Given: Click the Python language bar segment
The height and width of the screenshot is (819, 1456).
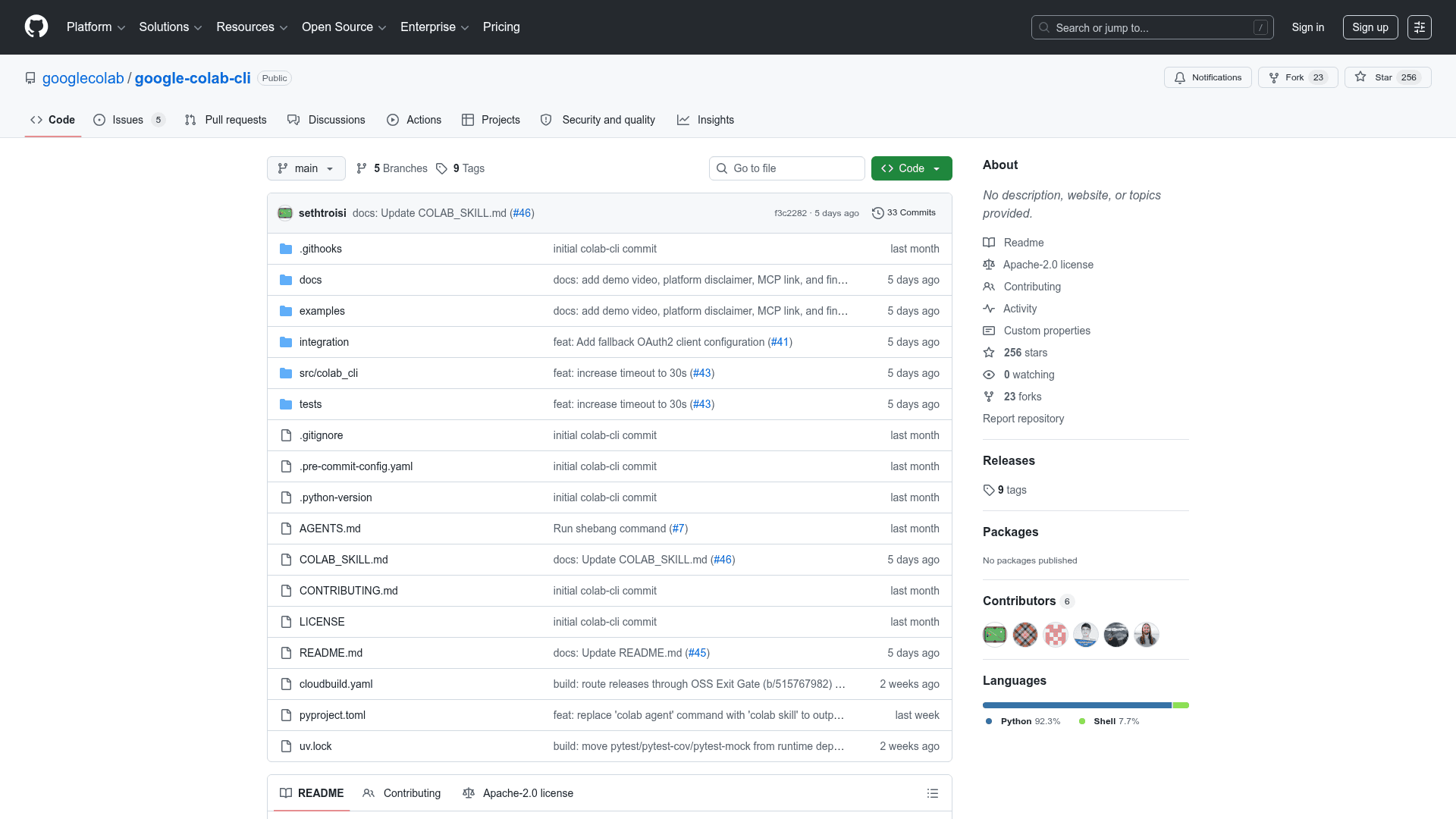Looking at the screenshot, I should tap(1077, 705).
